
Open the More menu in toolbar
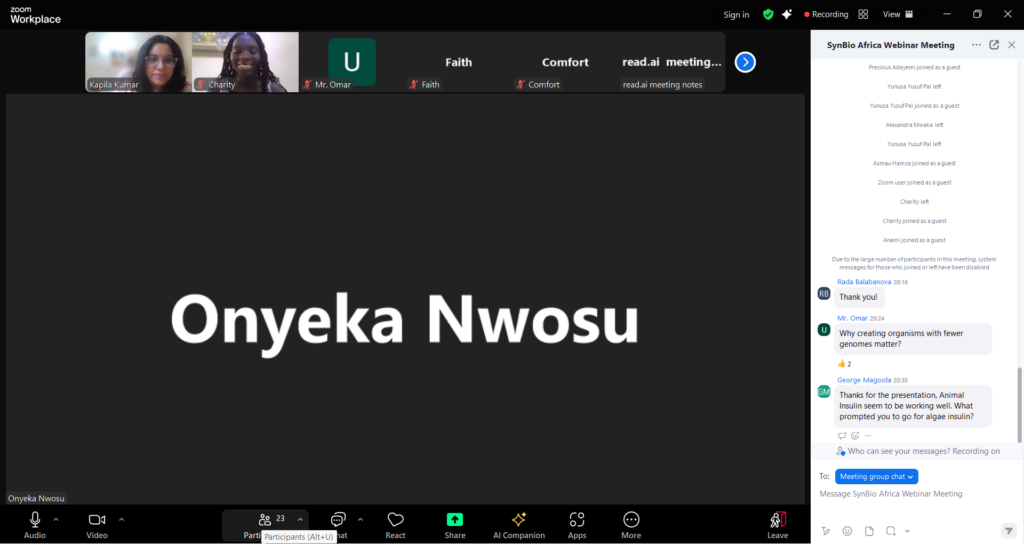pos(631,524)
